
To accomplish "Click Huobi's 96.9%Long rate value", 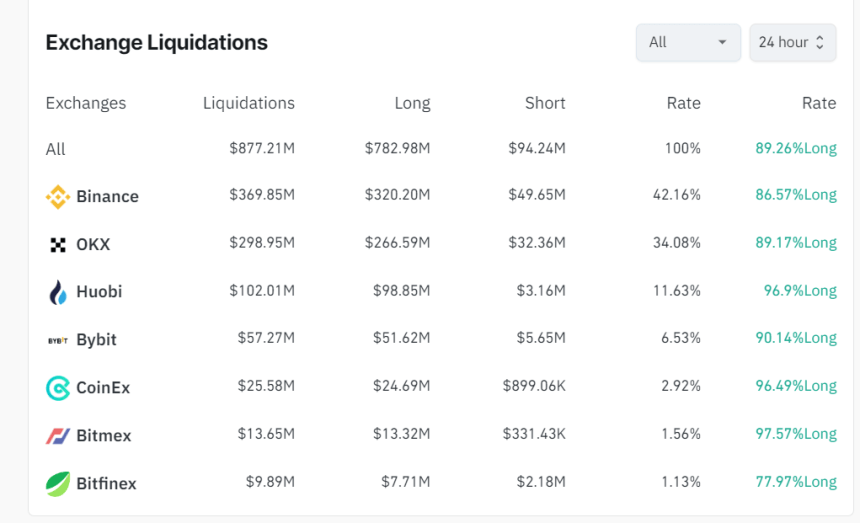I will point(799,291).
